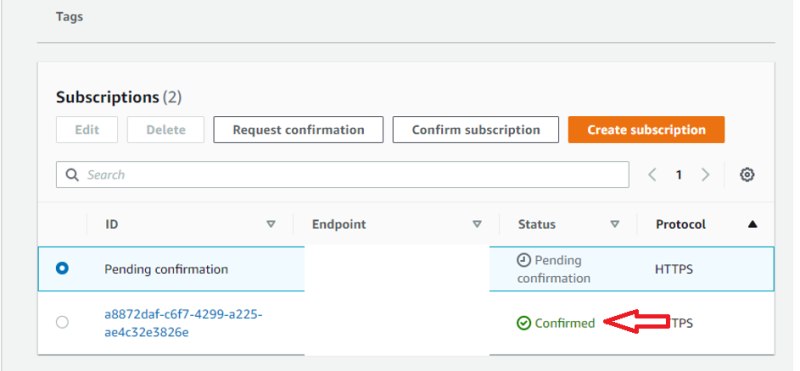Sort the table by the Status column arrow
800x371 pixels.
pyautogui.click(x=615, y=224)
